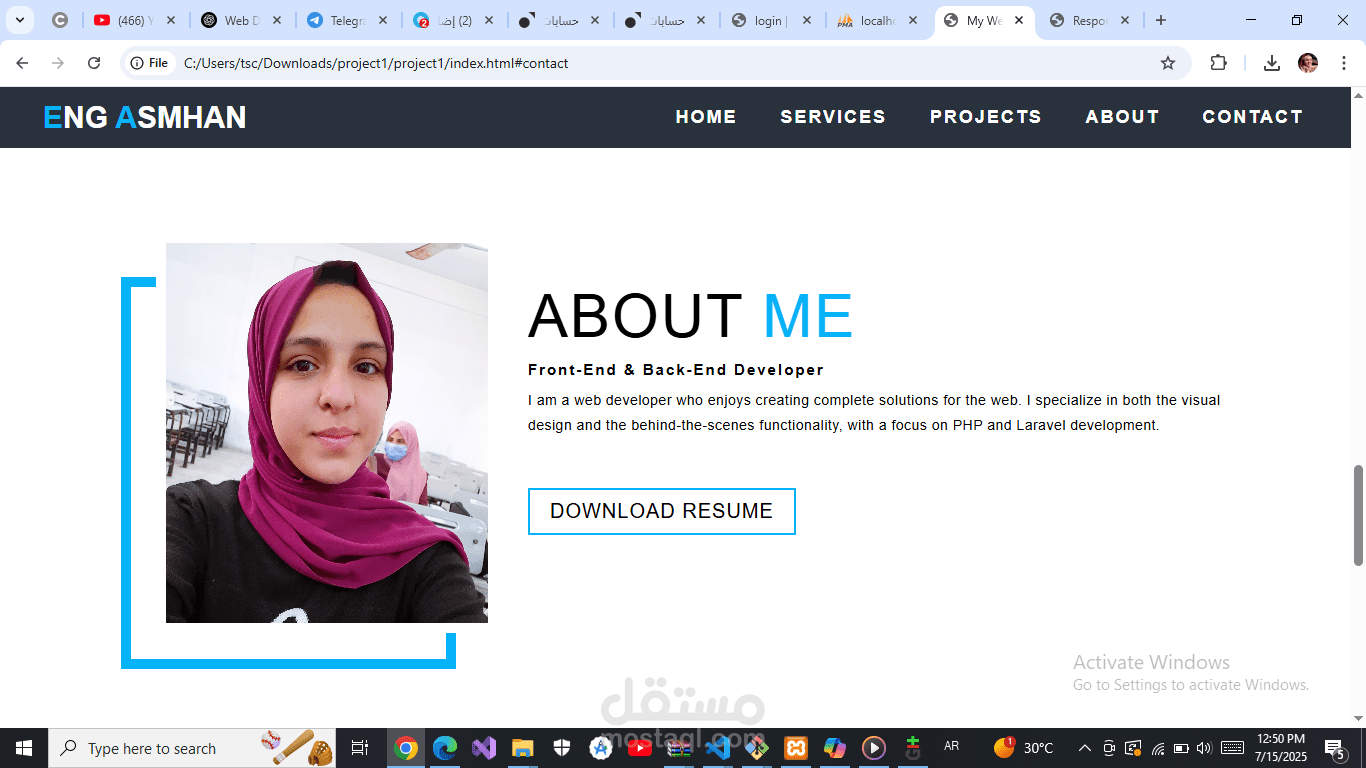Reload the current page

click(94, 63)
